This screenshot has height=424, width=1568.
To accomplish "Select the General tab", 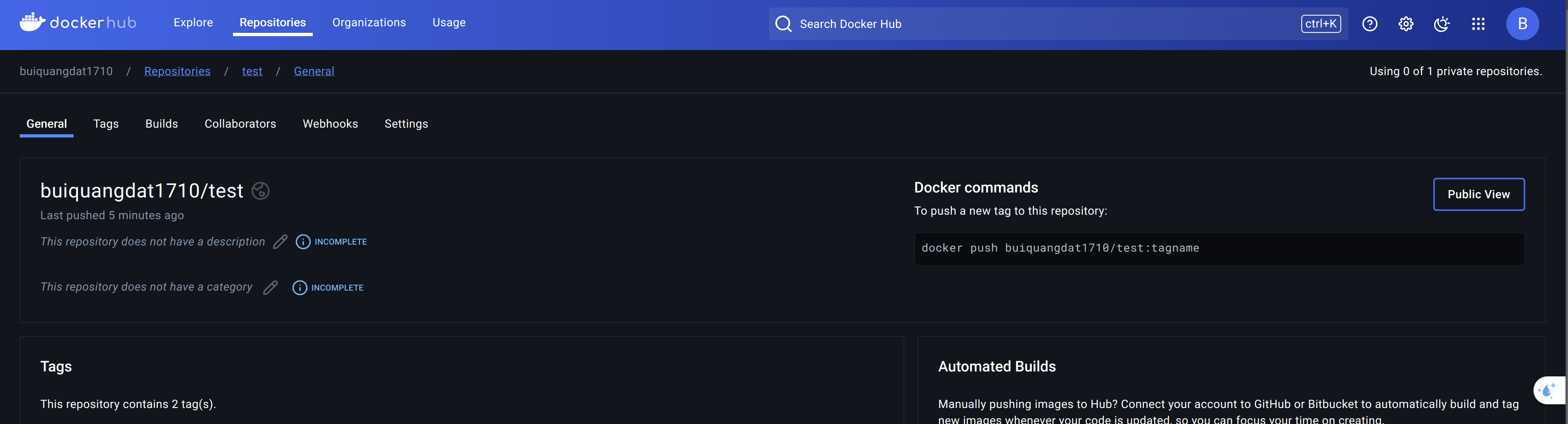I will pyautogui.click(x=46, y=124).
